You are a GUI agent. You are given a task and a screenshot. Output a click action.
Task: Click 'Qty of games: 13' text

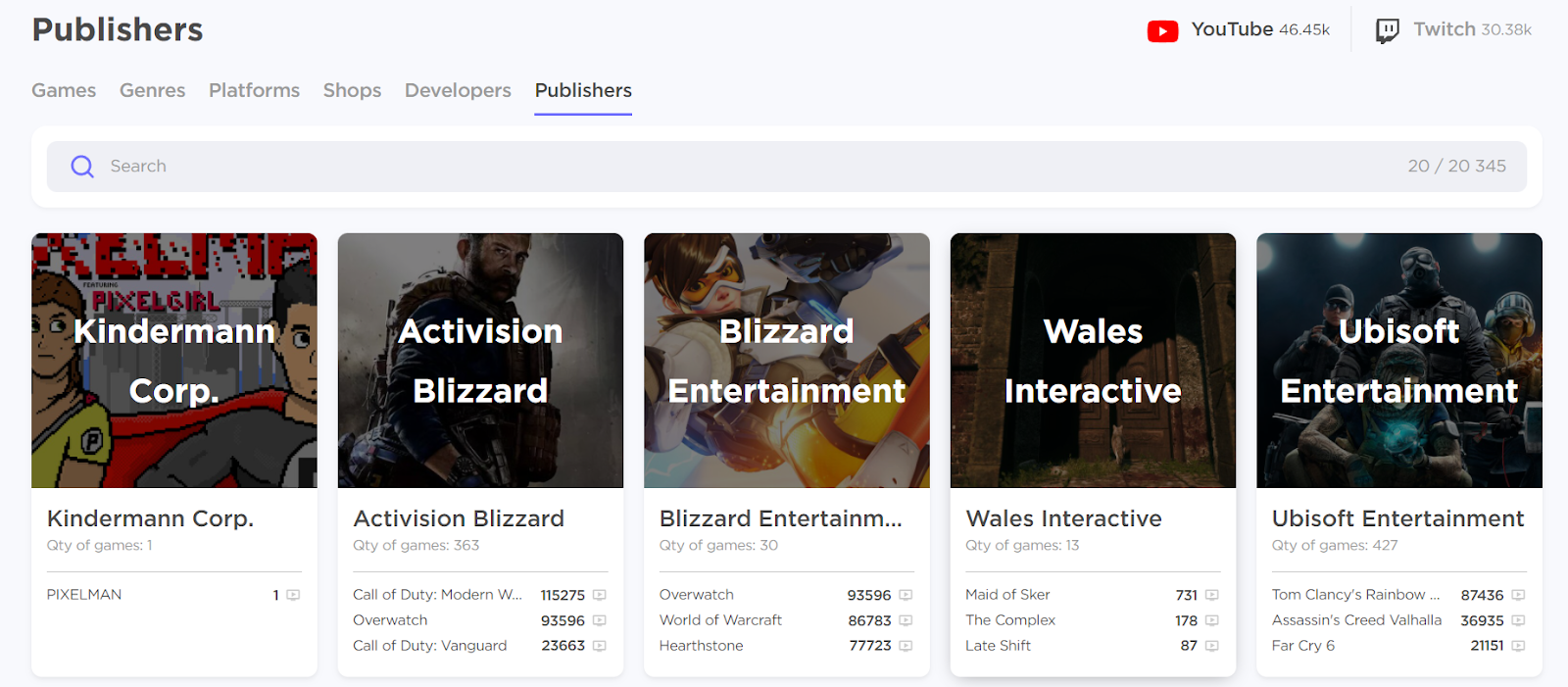click(x=1022, y=546)
